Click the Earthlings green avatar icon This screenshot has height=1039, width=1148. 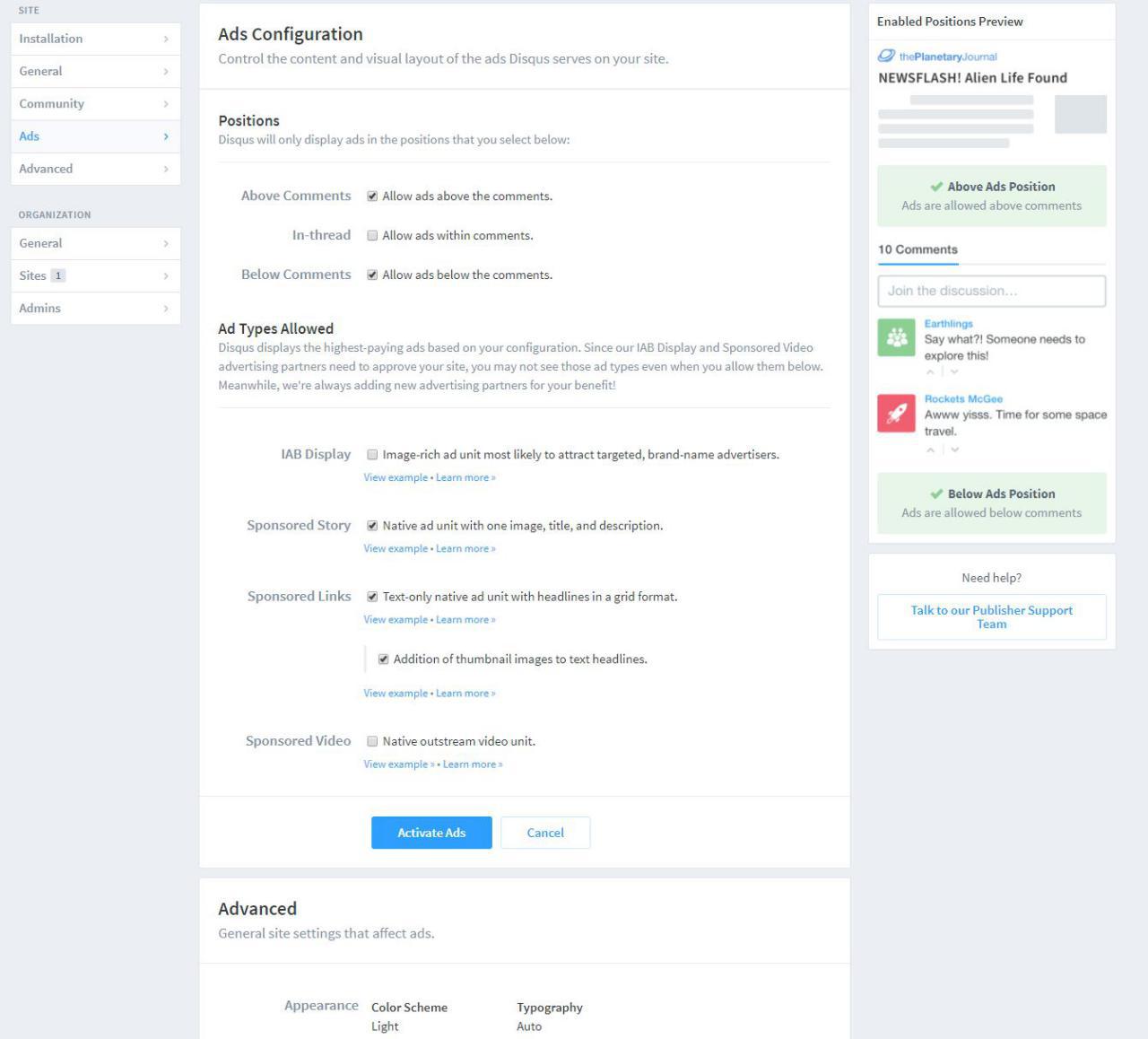coord(896,337)
